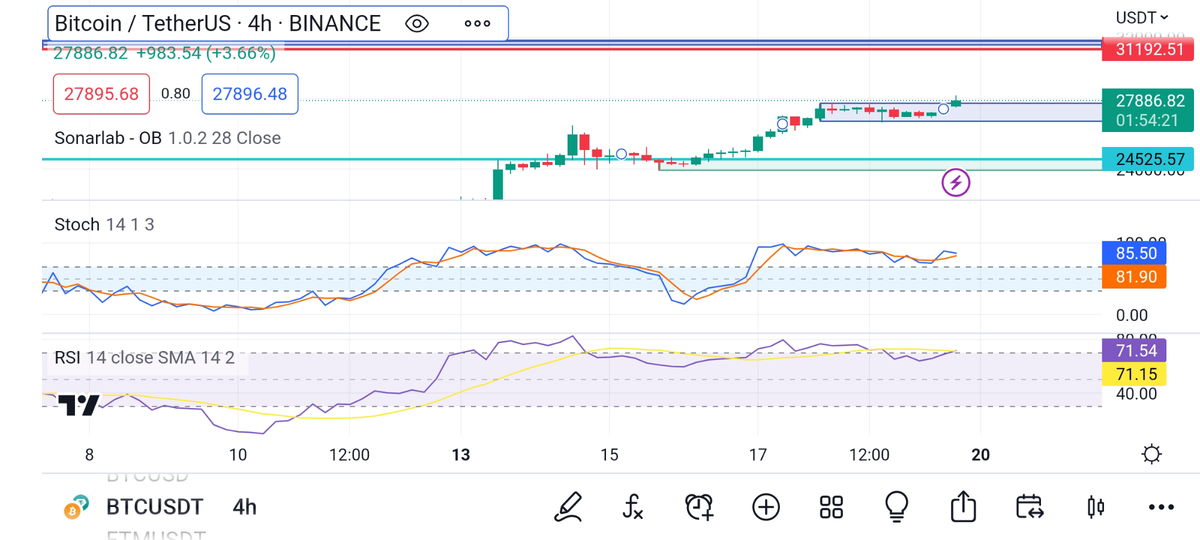Viewport: 1200px width, 540px height.
Task: Tap the red sell price 27895.68
Action: (101, 93)
